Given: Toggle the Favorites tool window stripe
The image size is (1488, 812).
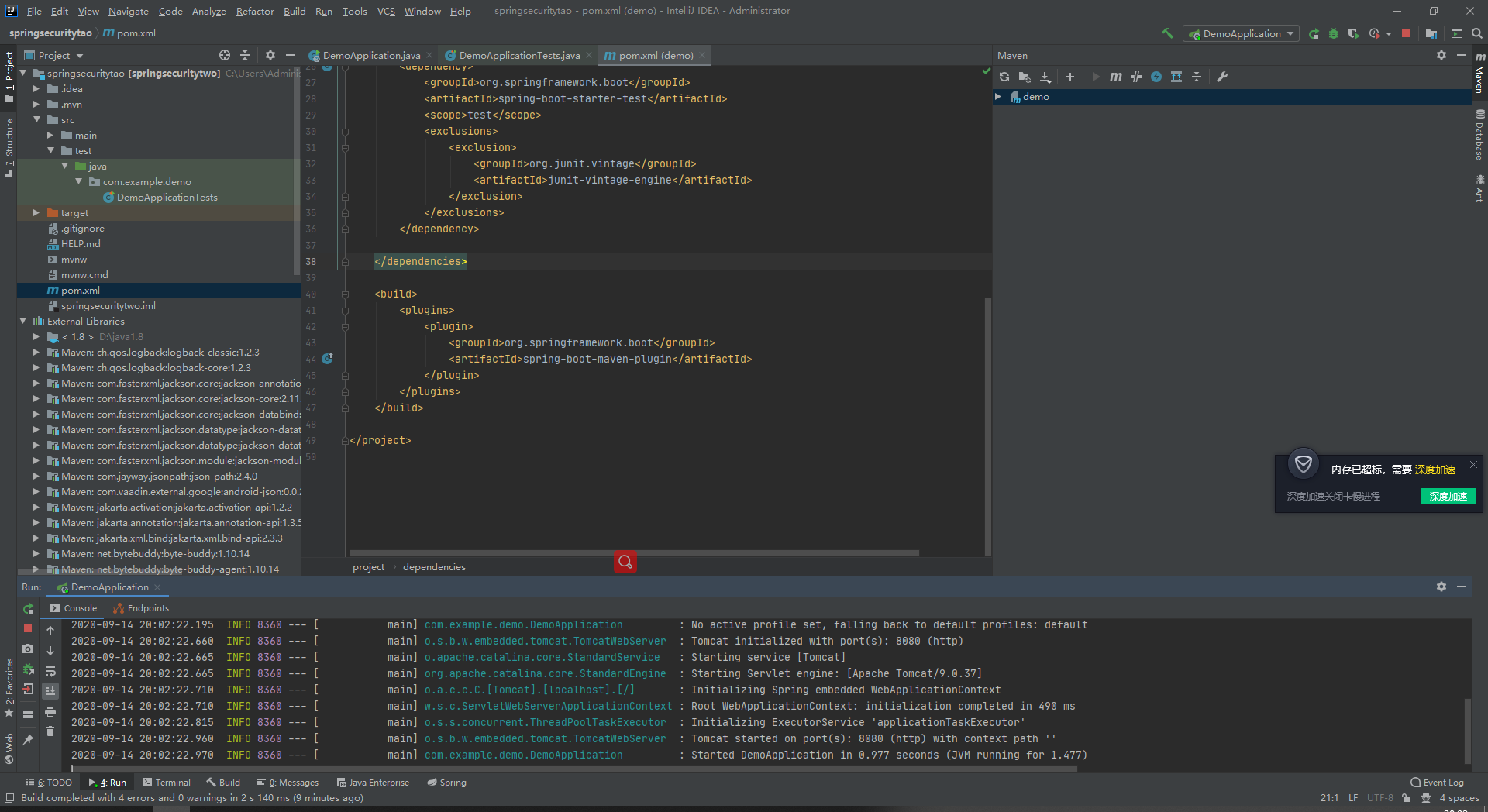Looking at the screenshot, I should pyautogui.click(x=9, y=687).
